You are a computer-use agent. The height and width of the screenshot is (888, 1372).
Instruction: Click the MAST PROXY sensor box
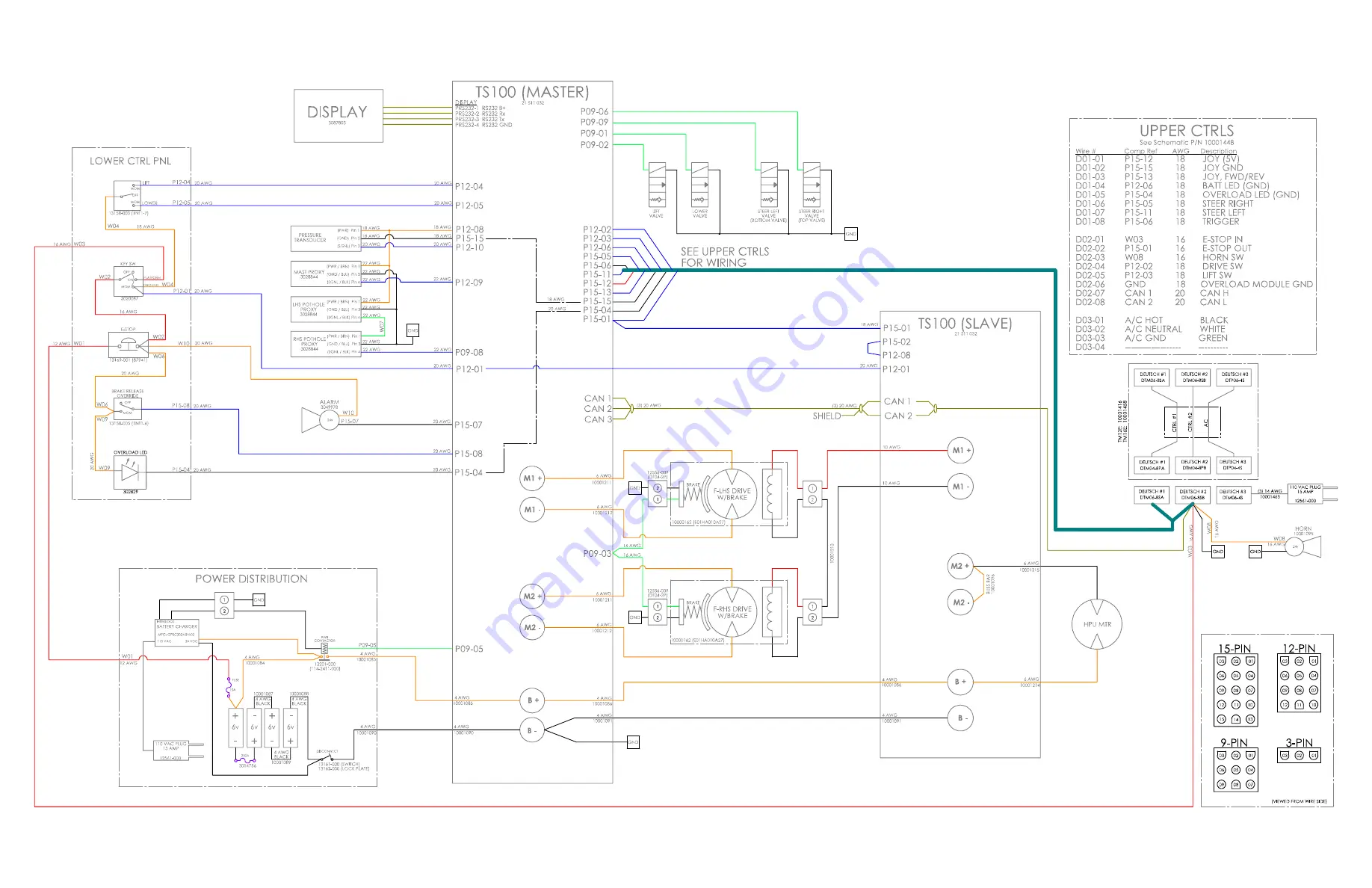(x=326, y=274)
